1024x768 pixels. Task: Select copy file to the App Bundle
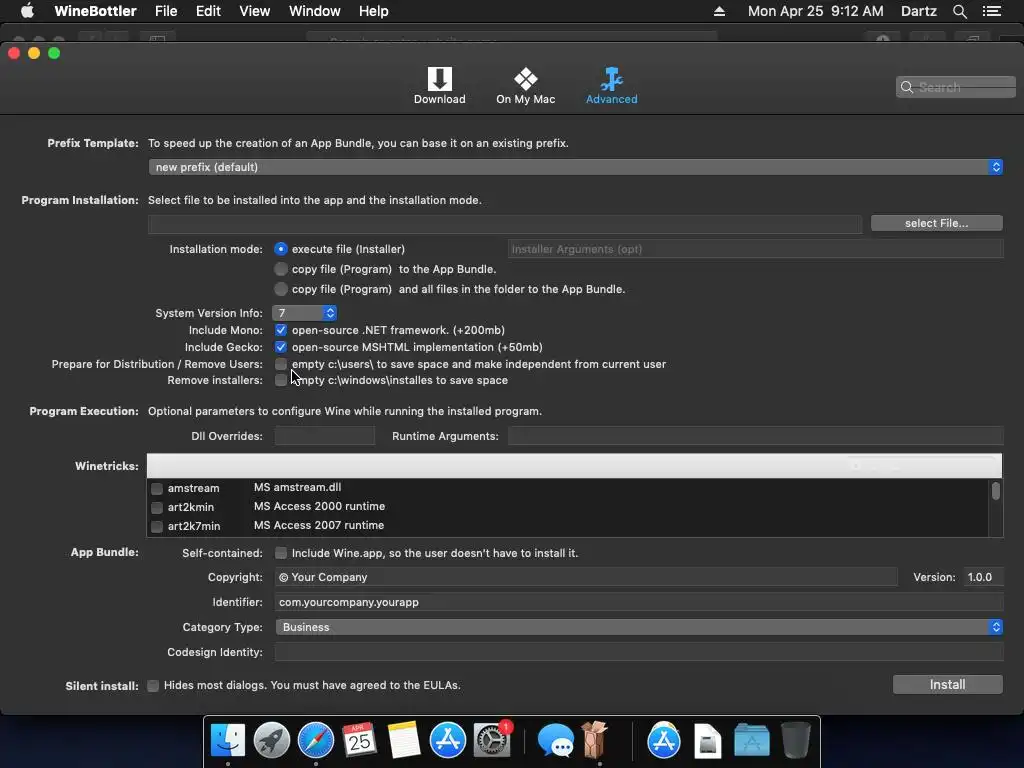(x=281, y=269)
